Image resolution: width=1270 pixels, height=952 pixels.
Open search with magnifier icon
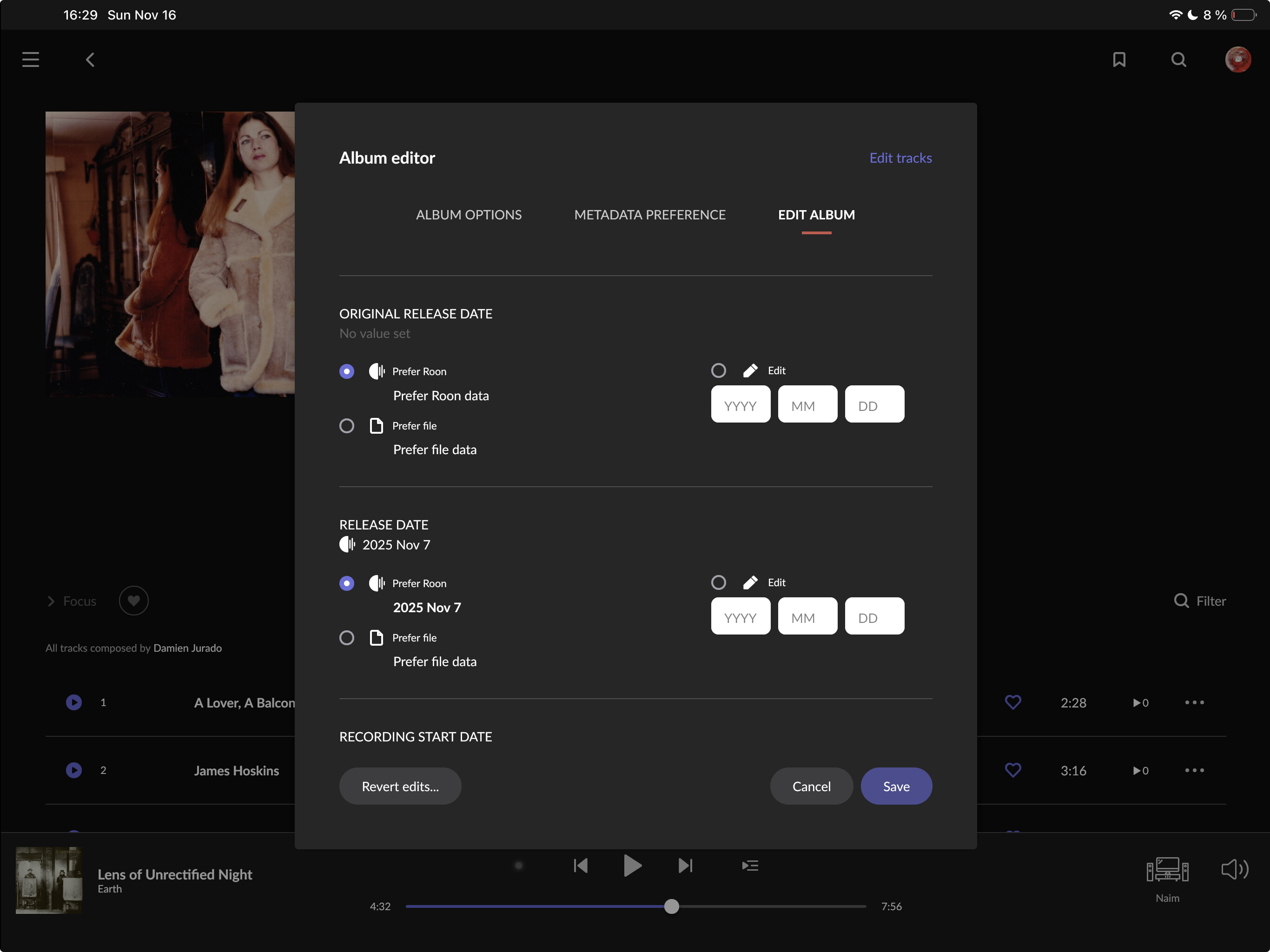(x=1178, y=59)
